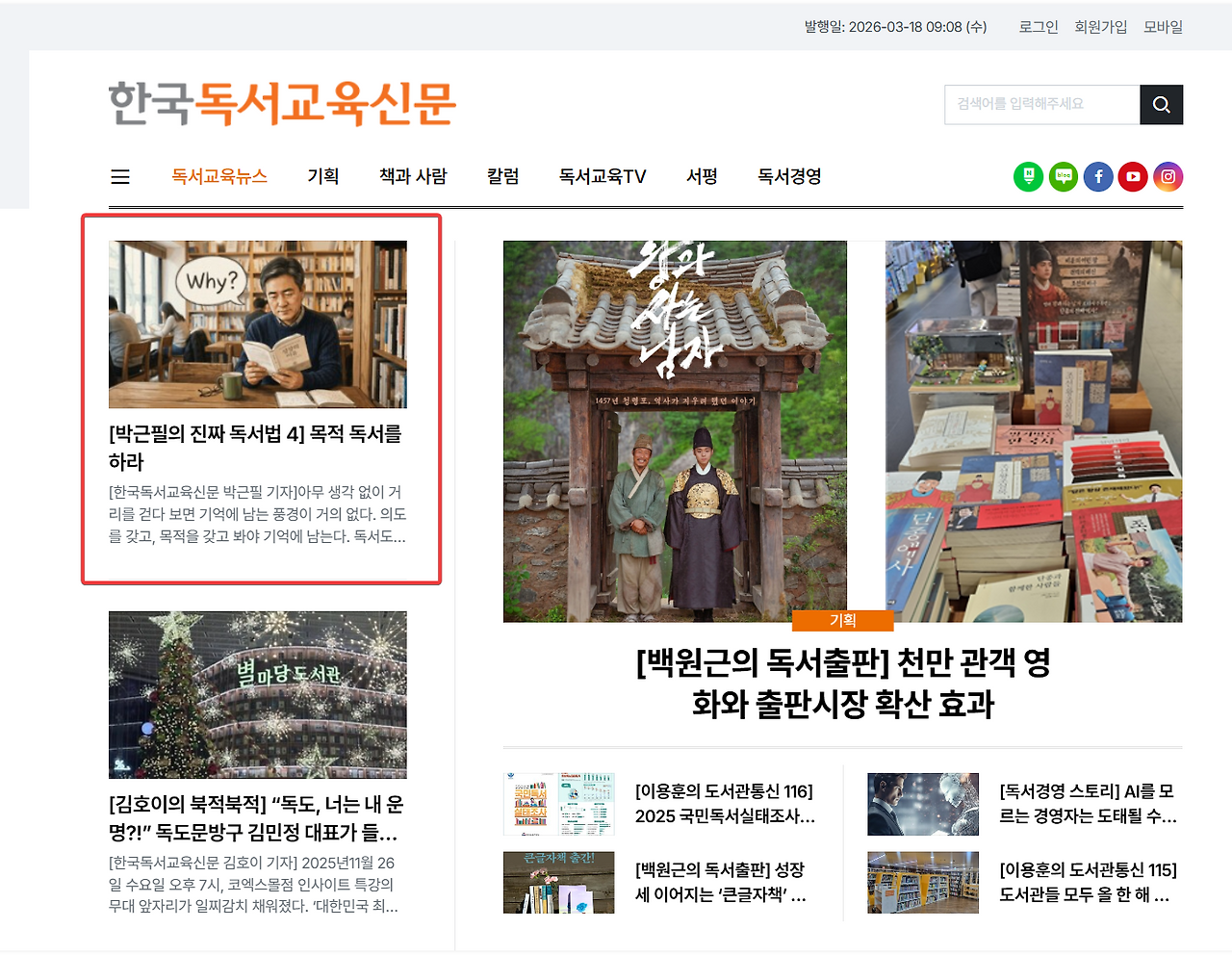This screenshot has height=955, width=1232.
Task: Click the search magnifier button
Action: pos(1162,105)
